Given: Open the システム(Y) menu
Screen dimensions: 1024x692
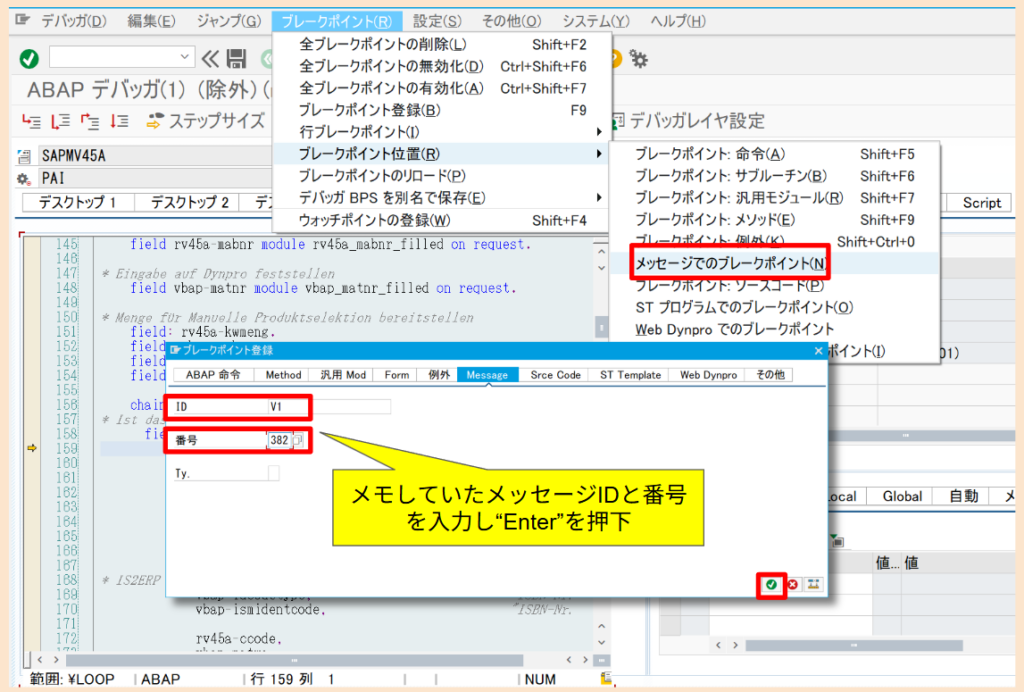Looking at the screenshot, I should coord(596,21).
